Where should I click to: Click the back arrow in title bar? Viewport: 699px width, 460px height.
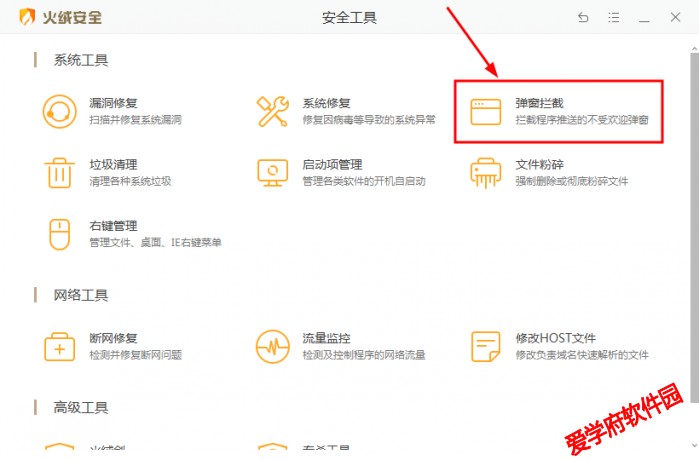tap(583, 17)
